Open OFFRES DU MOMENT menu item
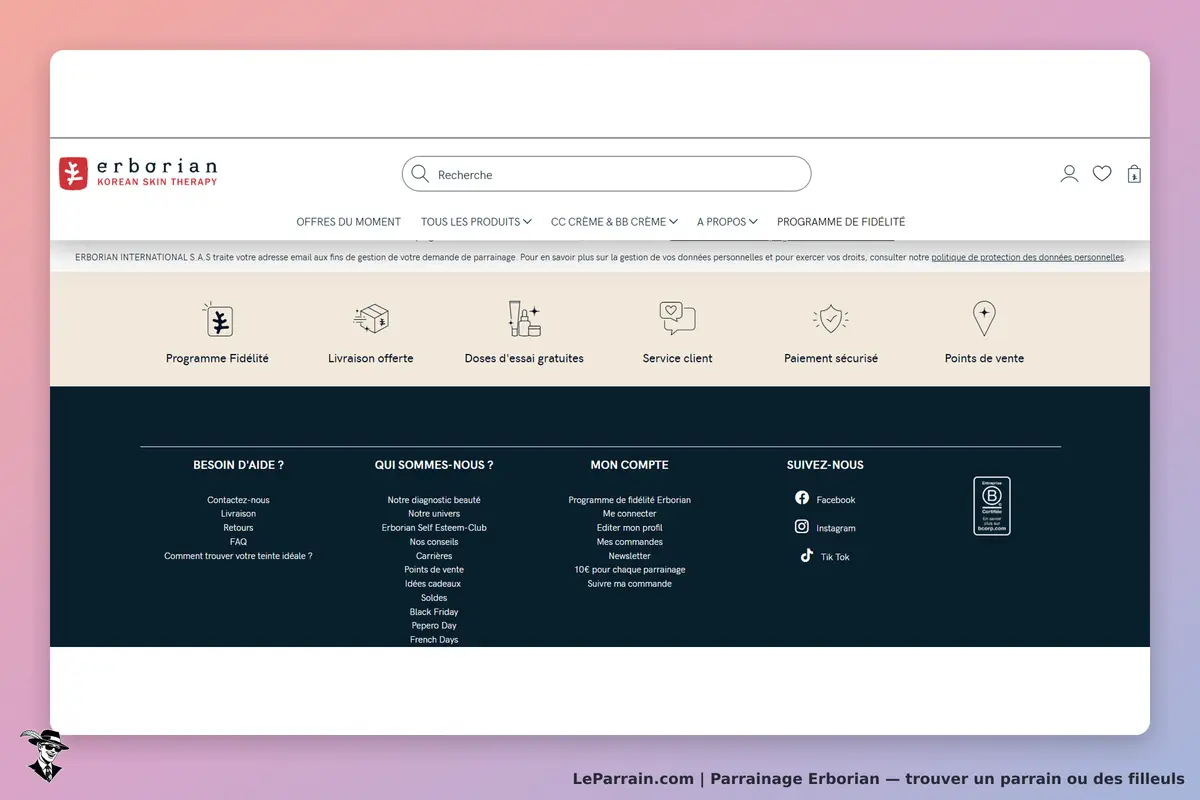The height and width of the screenshot is (800, 1200). pyautogui.click(x=349, y=222)
